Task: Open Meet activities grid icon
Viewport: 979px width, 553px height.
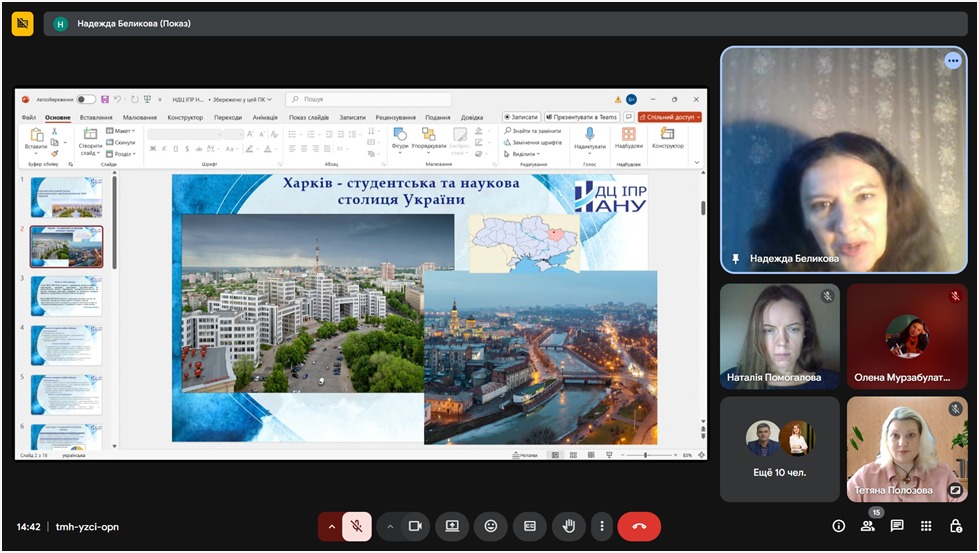Action: (x=926, y=526)
